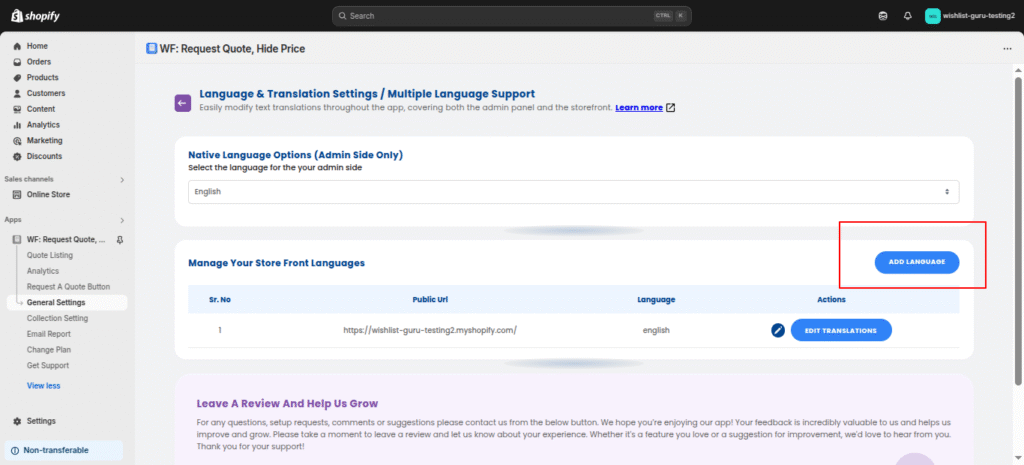This screenshot has height=465, width=1024.
Task: Click the Non-transferable info badge
Action: 63,450
